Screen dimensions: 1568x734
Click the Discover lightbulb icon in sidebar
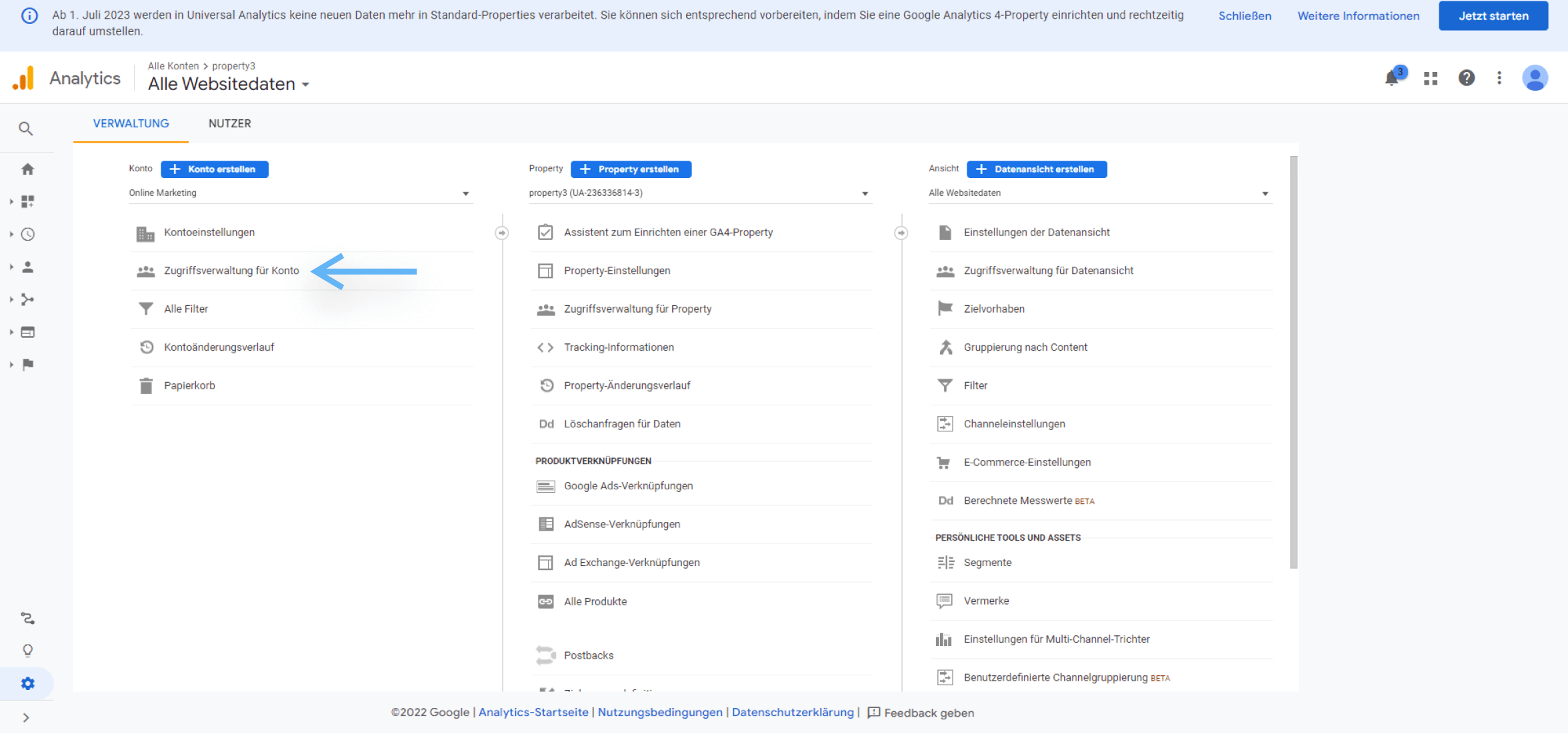[x=27, y=651]
